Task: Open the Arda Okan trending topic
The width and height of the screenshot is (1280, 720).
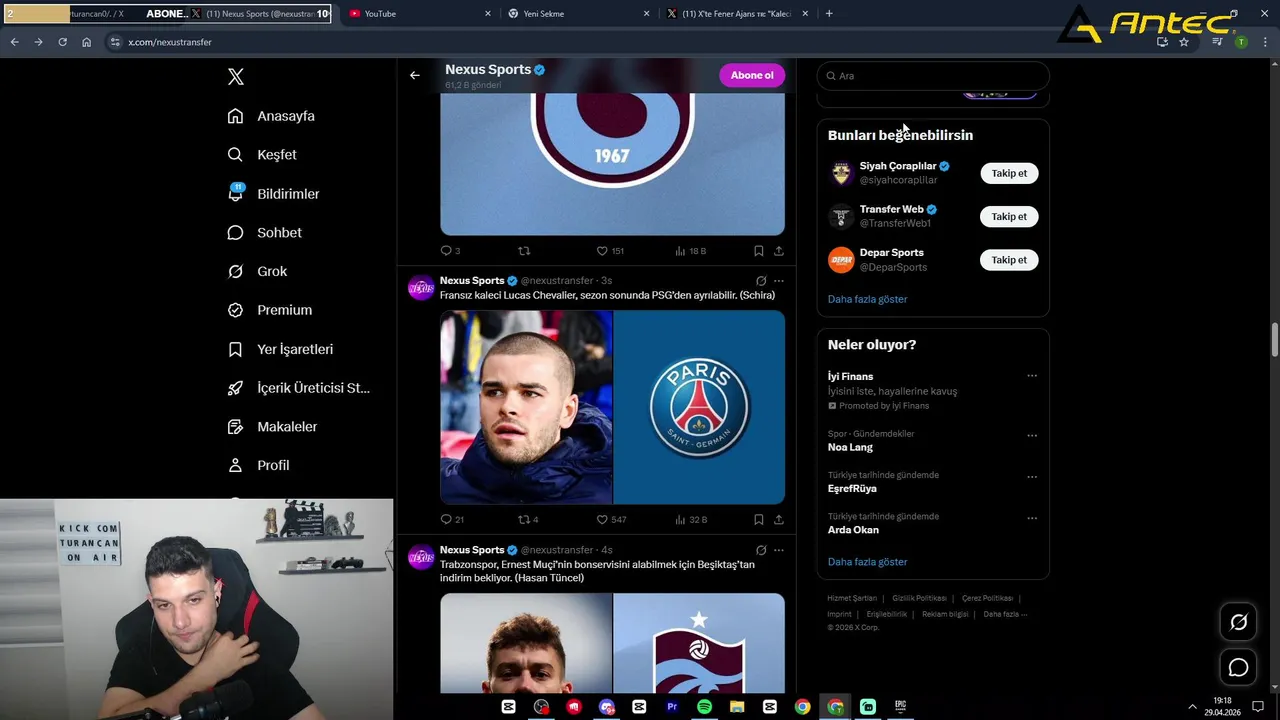Action: click(853, 530)
